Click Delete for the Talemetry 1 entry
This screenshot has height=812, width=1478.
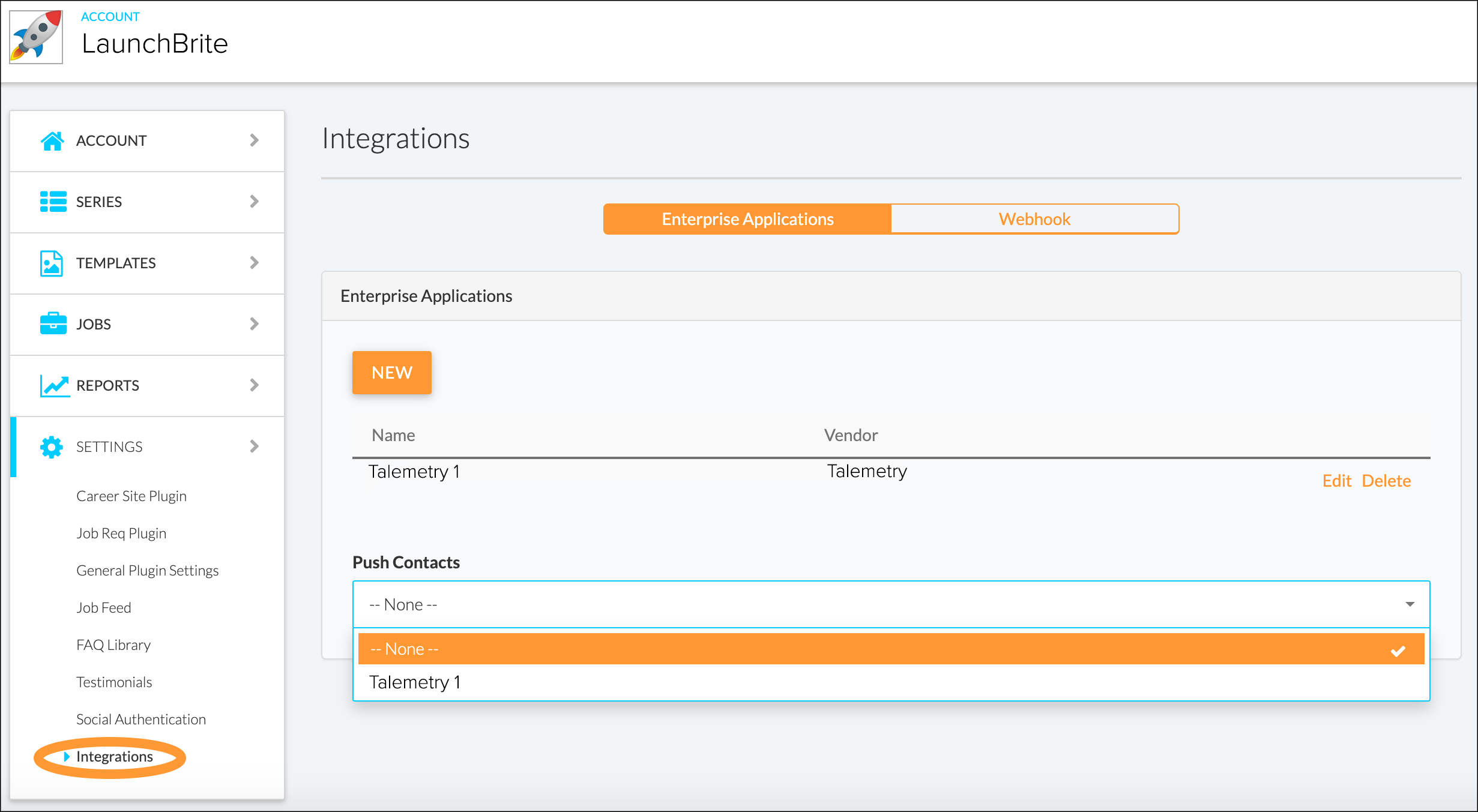tap(1387, 480)
